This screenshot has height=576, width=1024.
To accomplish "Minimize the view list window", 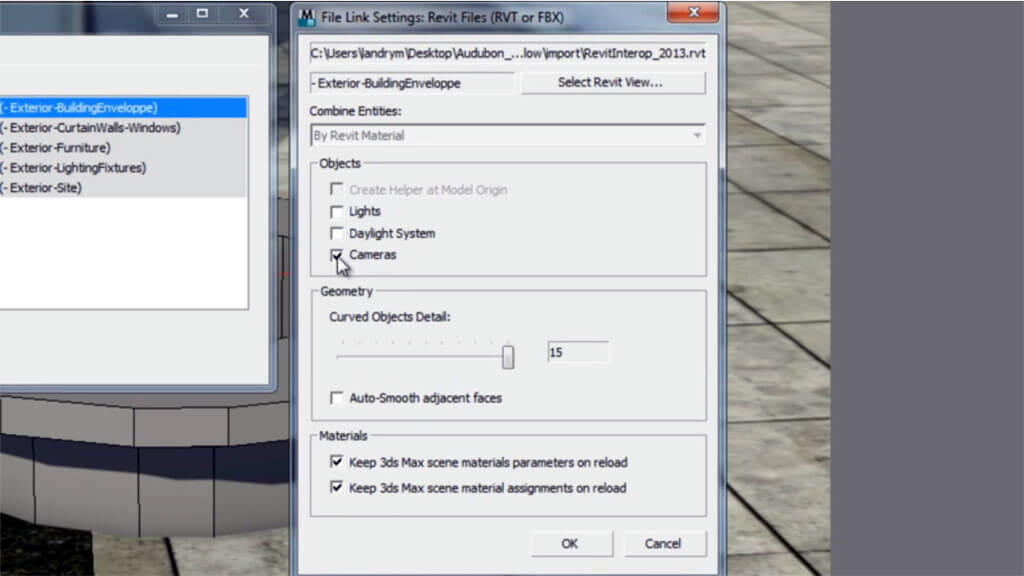I will coord(172,14).
